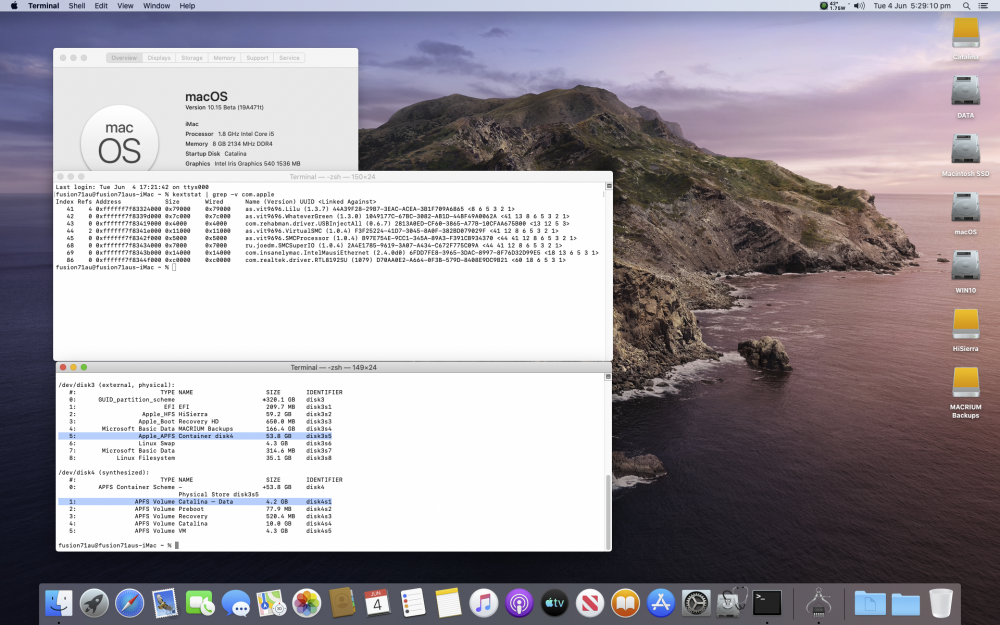Open the View menu
This screenshot has width=1000, height=625.
click(x=125, y=6)
